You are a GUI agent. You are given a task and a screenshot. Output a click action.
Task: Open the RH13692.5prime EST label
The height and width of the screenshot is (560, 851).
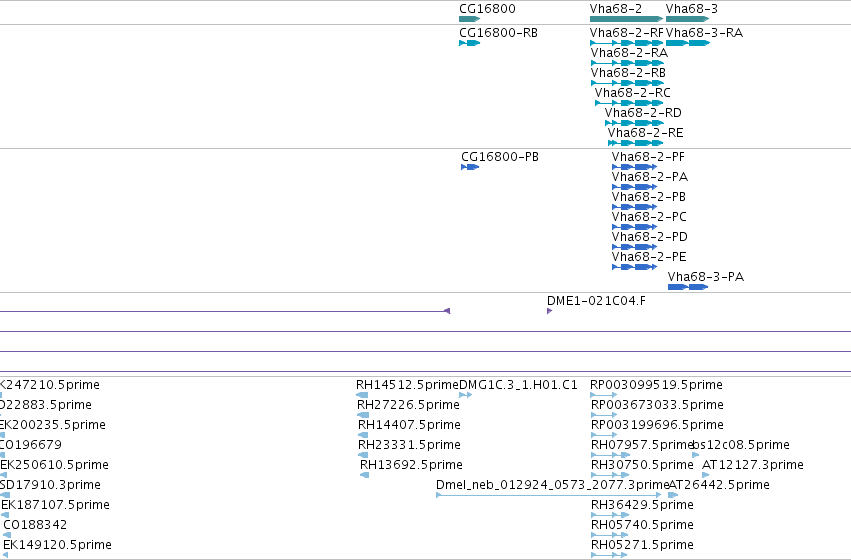[x=411, y=465]
